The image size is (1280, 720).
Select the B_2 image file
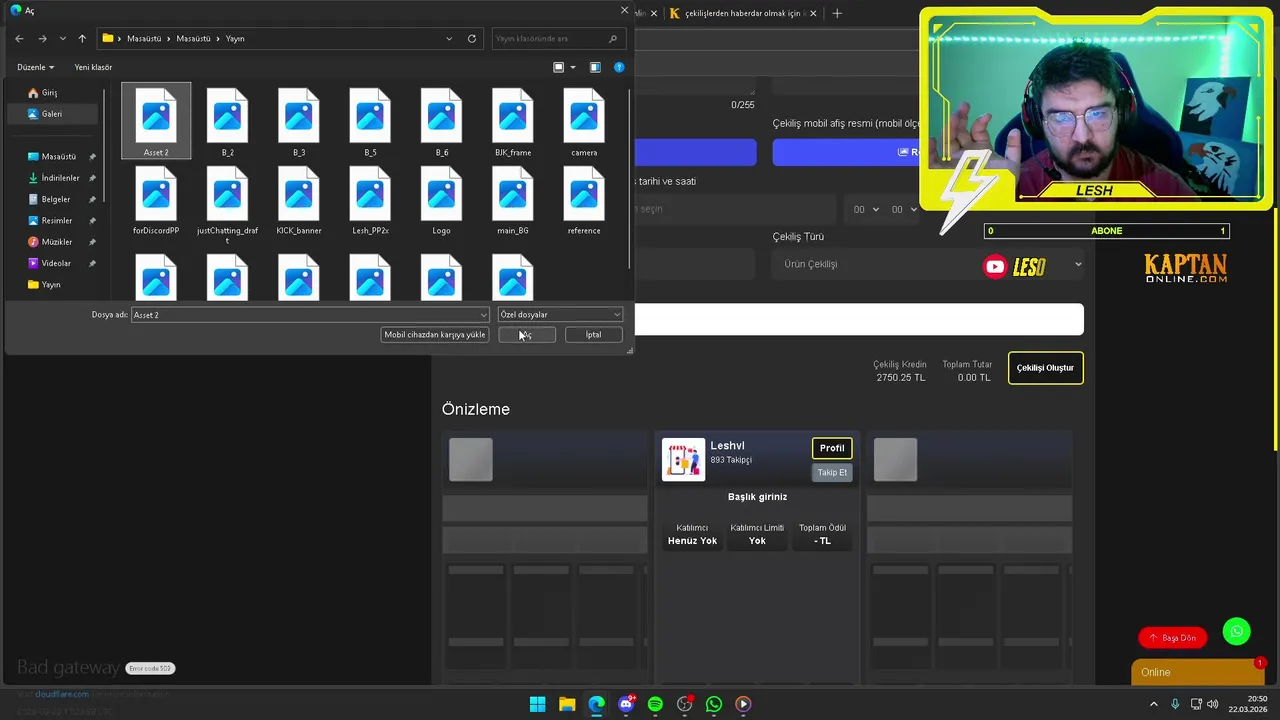click(x=227, y=121)
